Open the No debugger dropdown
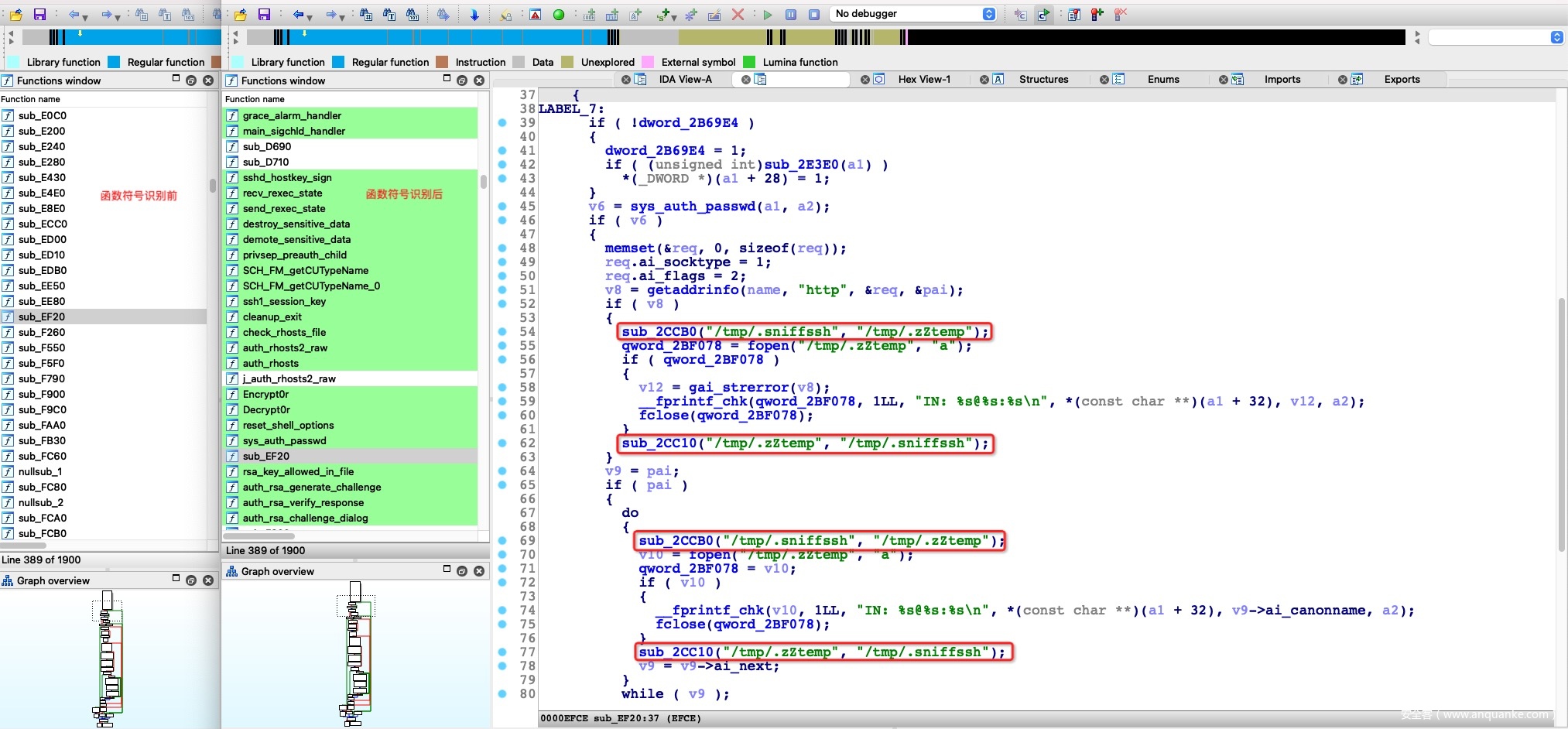This screenshot has width=1568, height=729. click(912, 14)
